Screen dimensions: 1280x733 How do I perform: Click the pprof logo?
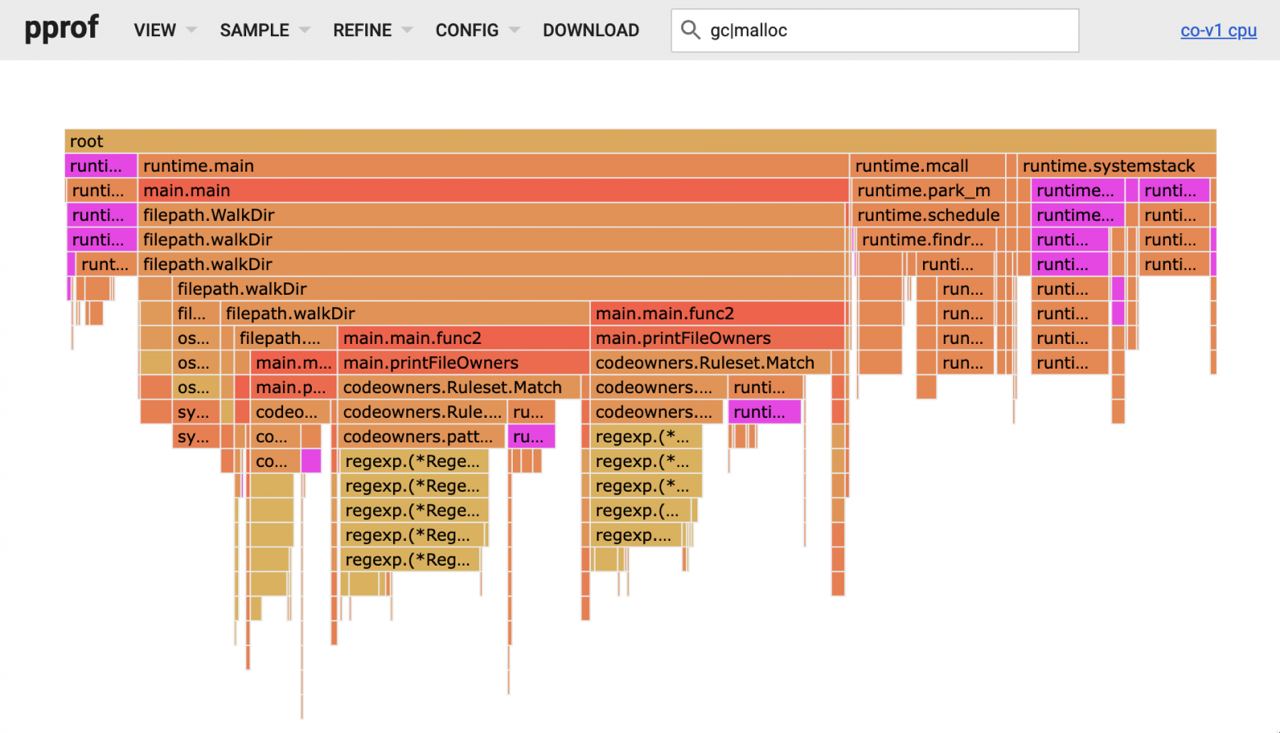coord(62,27)
